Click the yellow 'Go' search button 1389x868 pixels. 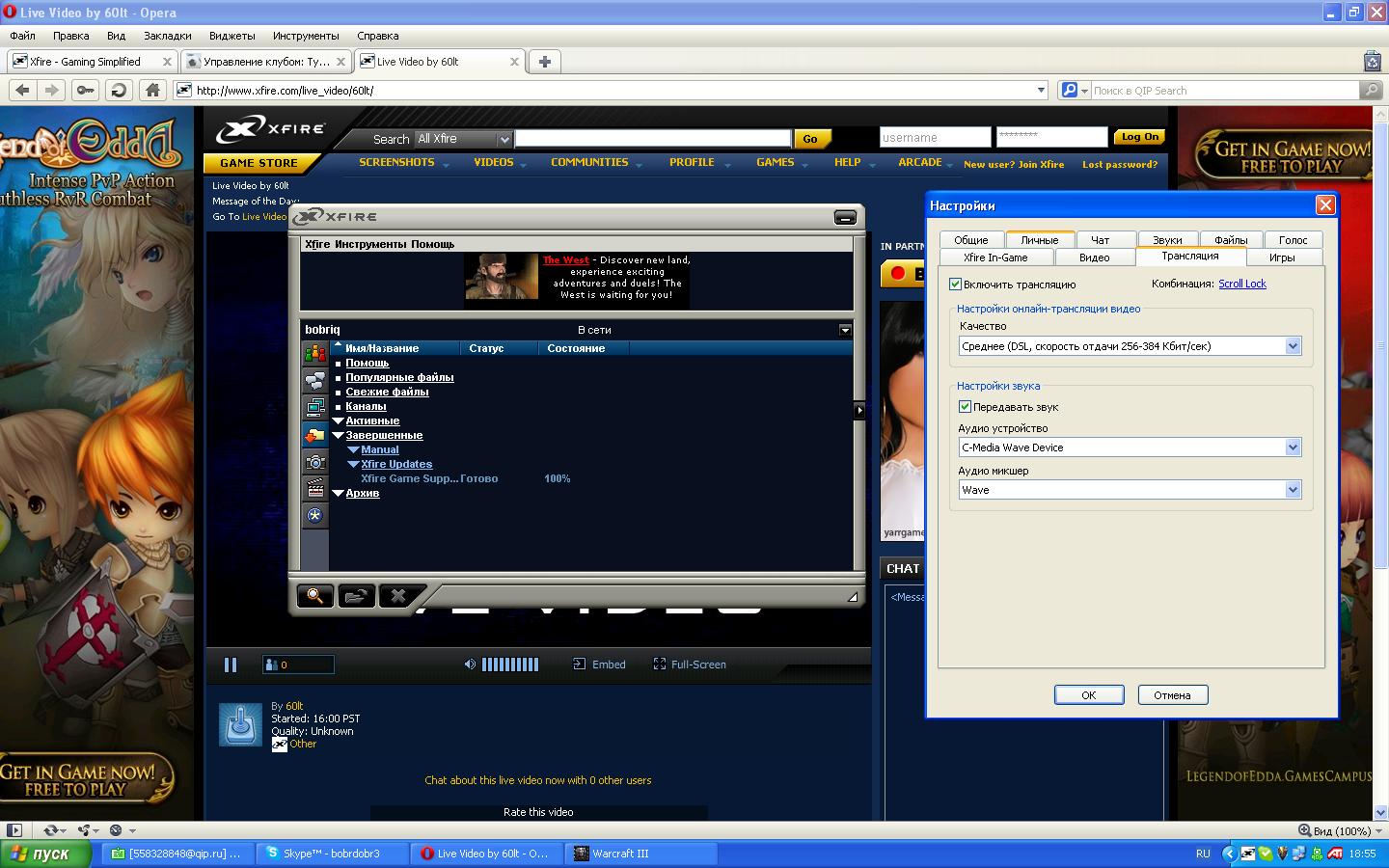tap(810, 139)
